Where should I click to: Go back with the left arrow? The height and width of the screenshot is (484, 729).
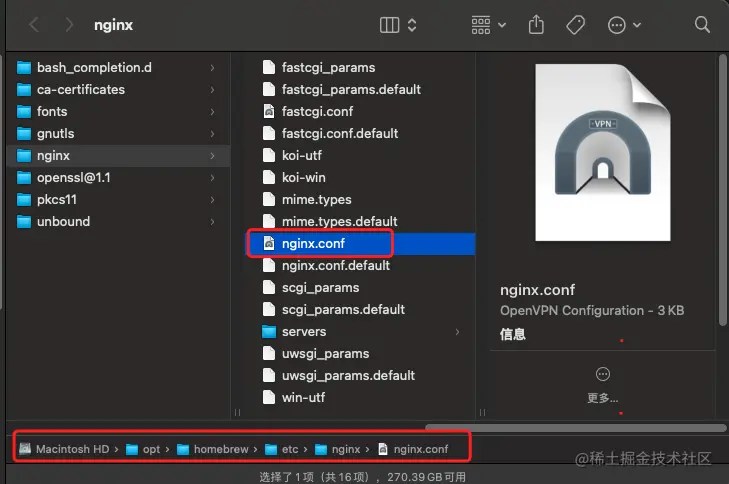click(x=34, y=25)
